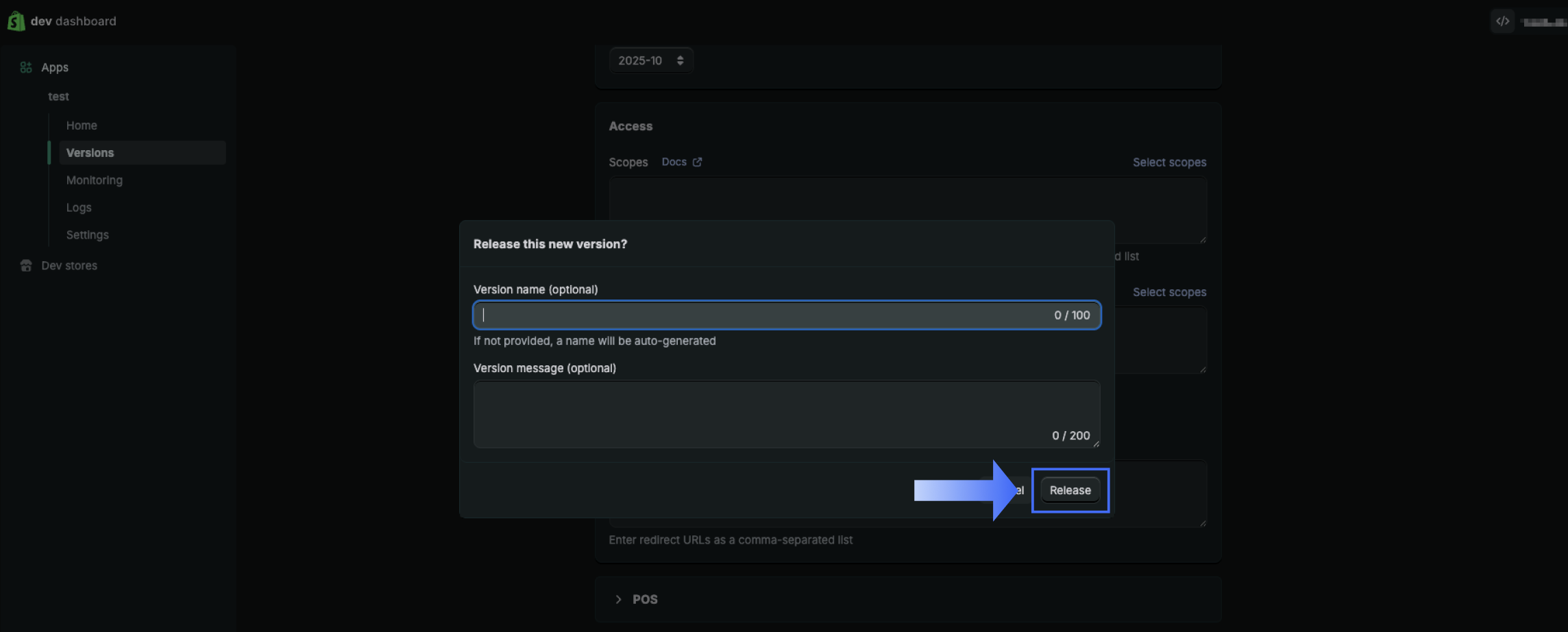Viewport: 1568px width, 632px height.
Task: Click the Version name input field
Action: point(785,315)
